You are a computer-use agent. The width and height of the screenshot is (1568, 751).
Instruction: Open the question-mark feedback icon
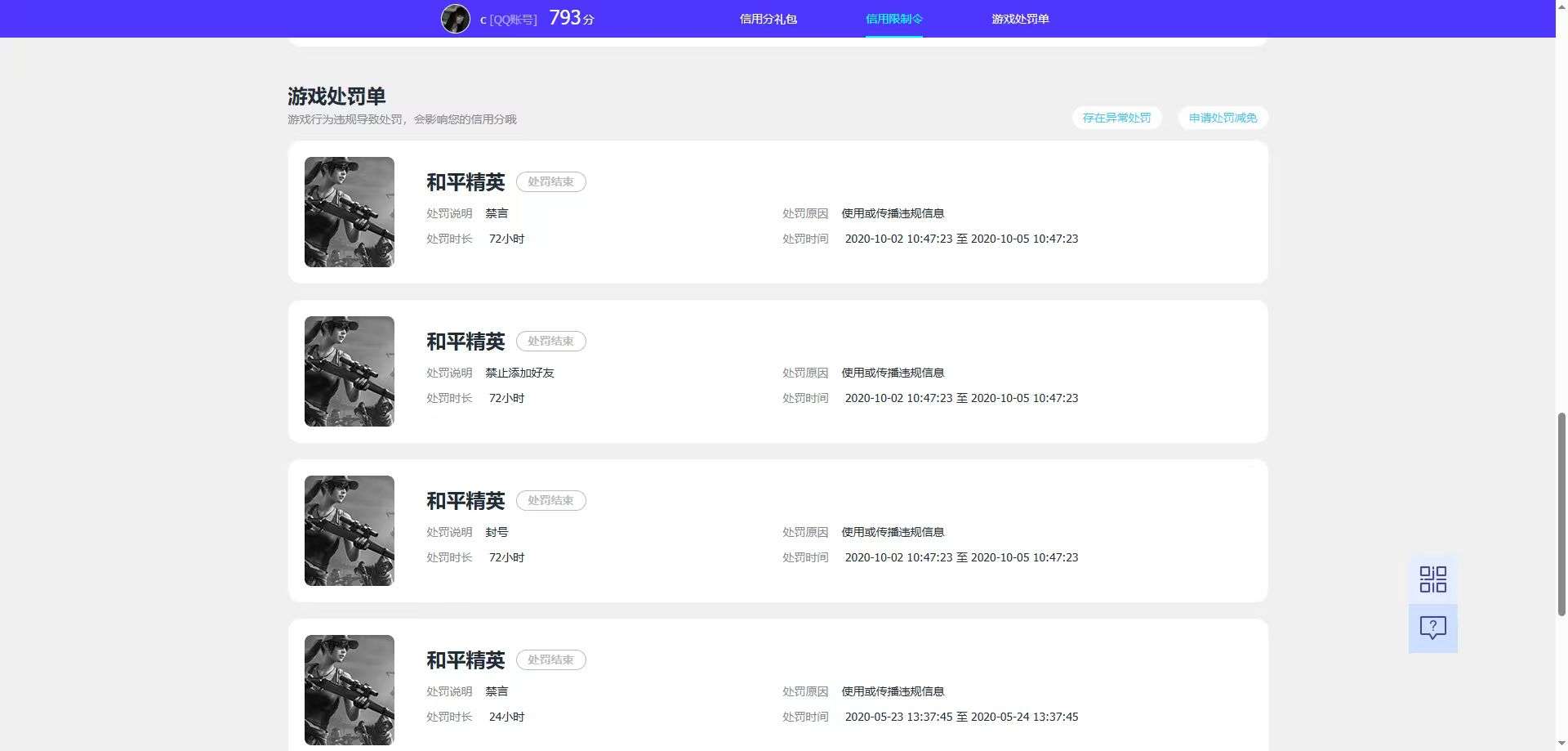point(1432,628)
